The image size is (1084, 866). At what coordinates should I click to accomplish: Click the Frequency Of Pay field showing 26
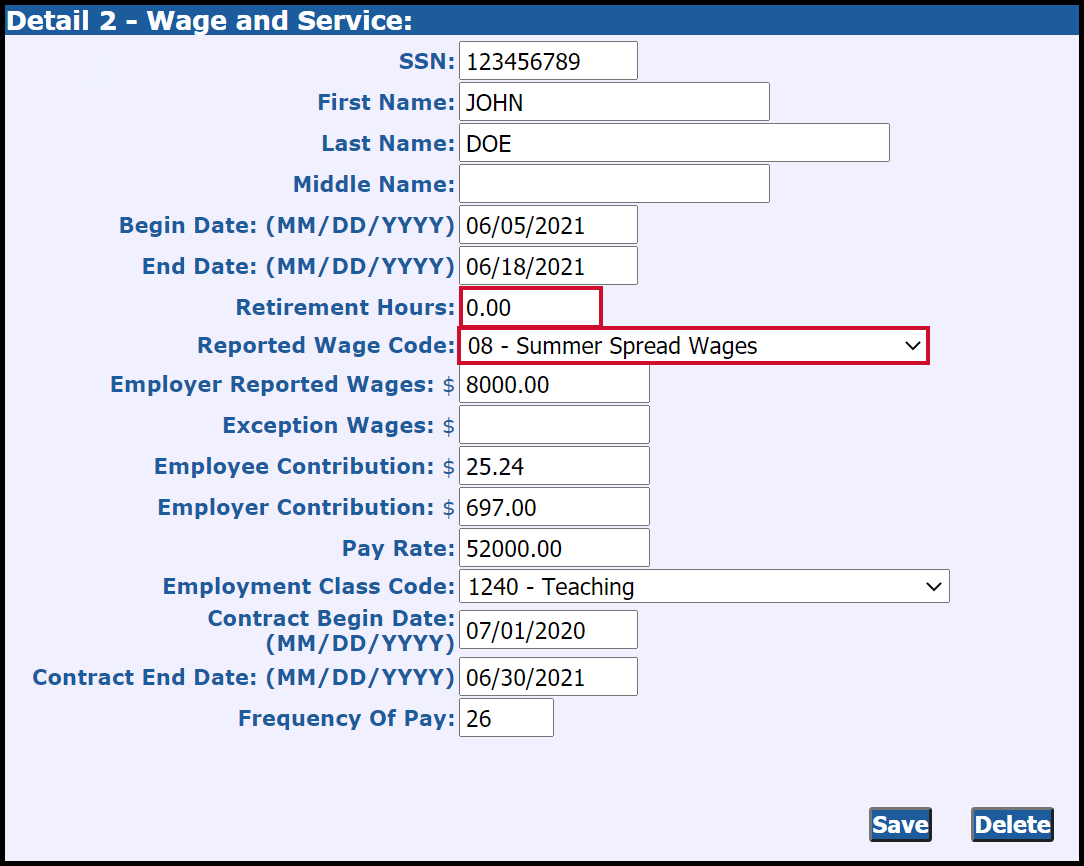[506, 717]
